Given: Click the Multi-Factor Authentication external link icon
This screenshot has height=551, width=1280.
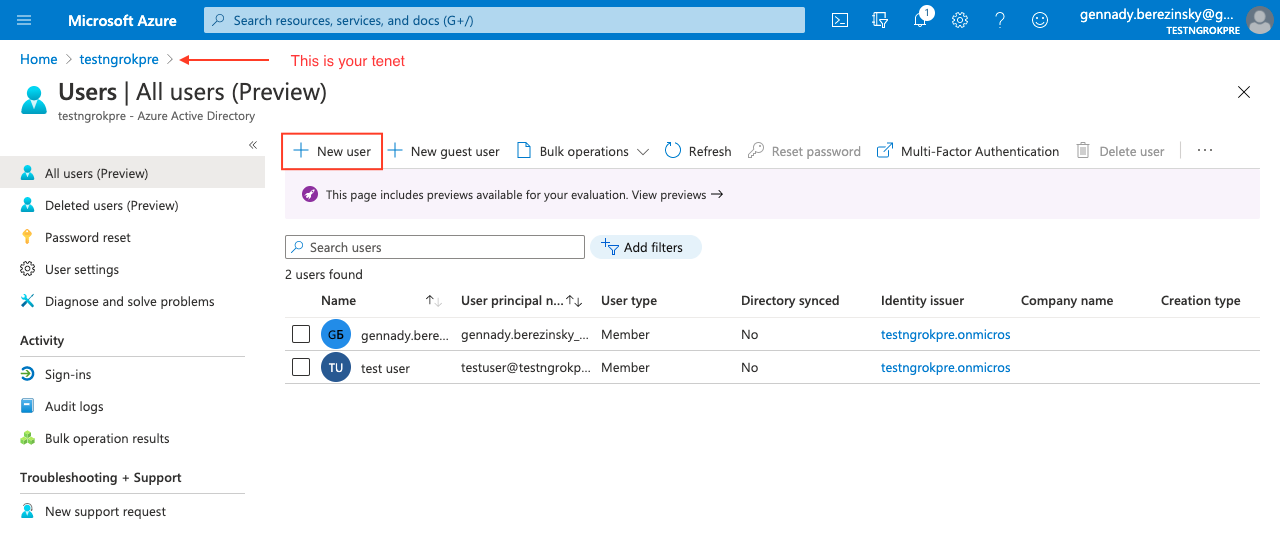Looking at the screenshot, I should coord(884,151).
